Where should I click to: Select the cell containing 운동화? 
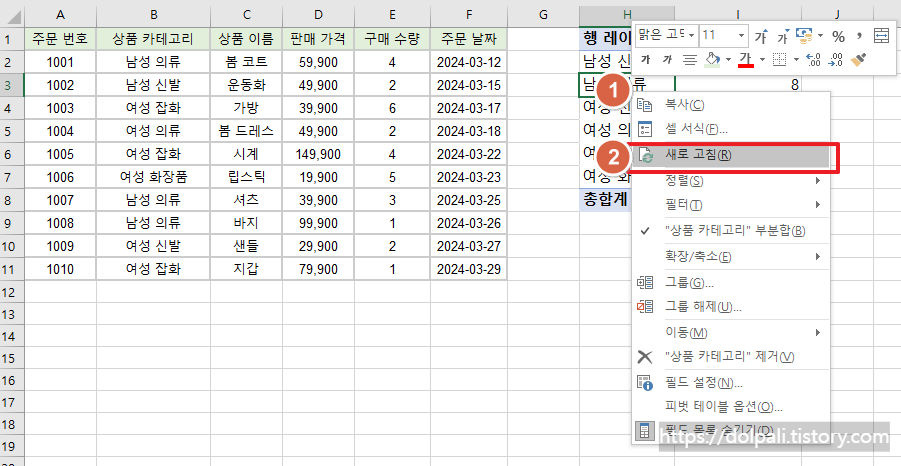click(246, 85)
